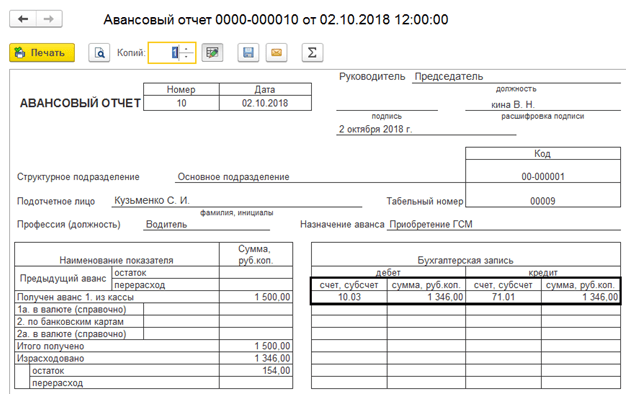Toggle edit mode icon next to copies field
The image size is (628, 396).
pos(212,52)
